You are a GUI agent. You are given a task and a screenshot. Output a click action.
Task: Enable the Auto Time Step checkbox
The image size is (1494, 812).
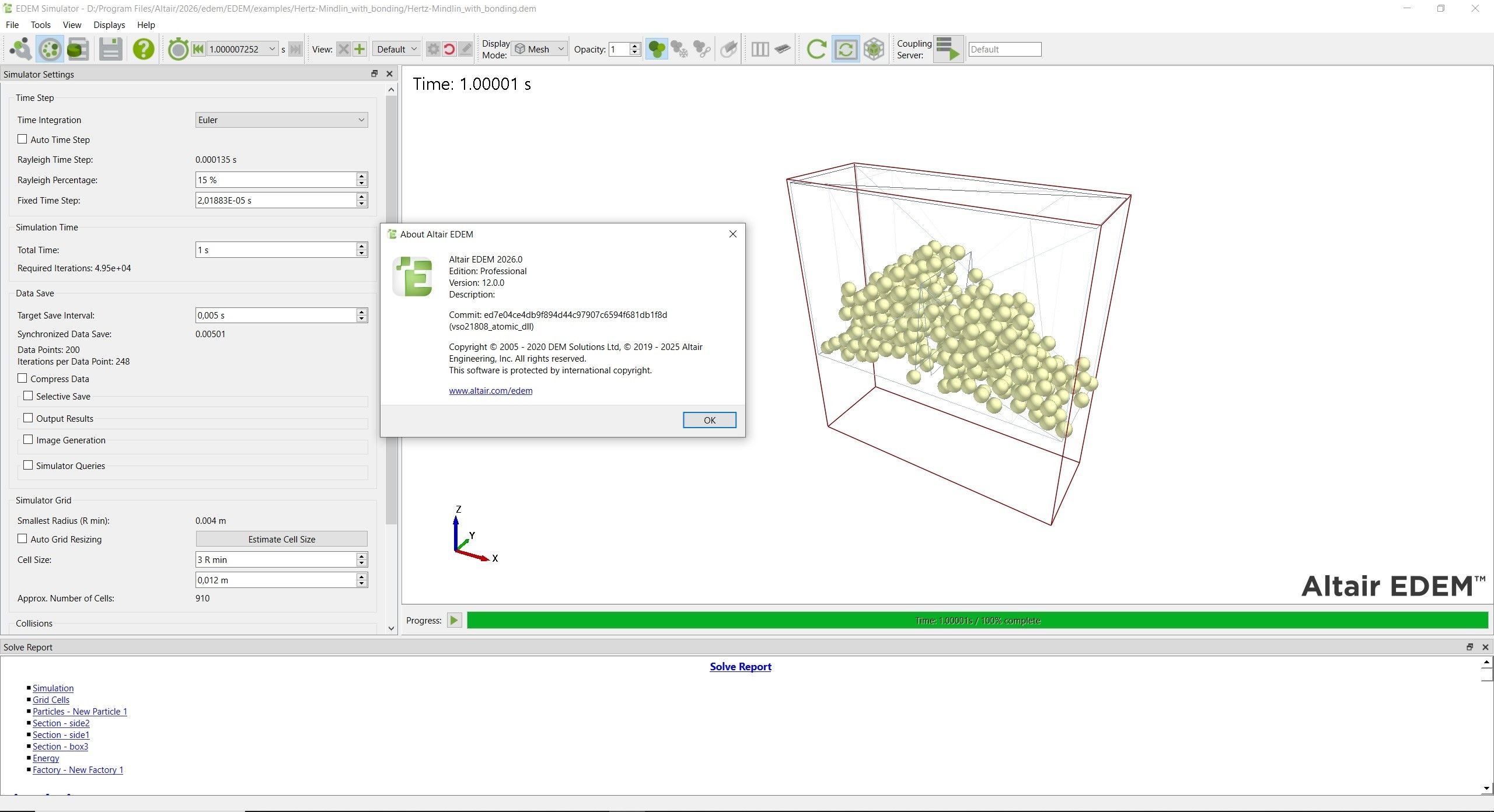click(22, 139)
